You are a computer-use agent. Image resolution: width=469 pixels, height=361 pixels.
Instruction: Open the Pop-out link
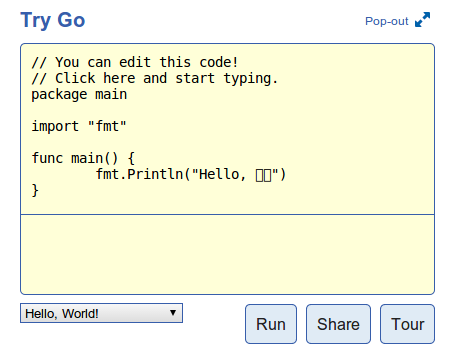click(x=387, y=21)
